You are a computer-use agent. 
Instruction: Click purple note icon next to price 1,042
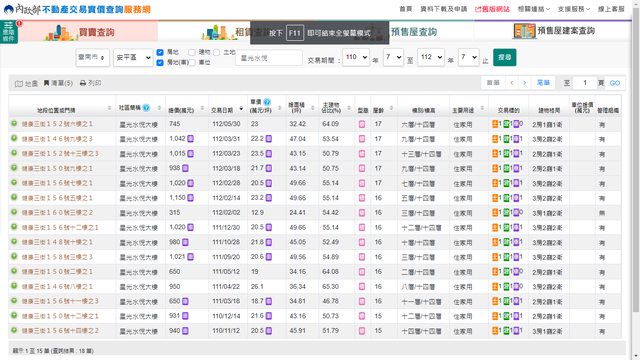(191, 139)
